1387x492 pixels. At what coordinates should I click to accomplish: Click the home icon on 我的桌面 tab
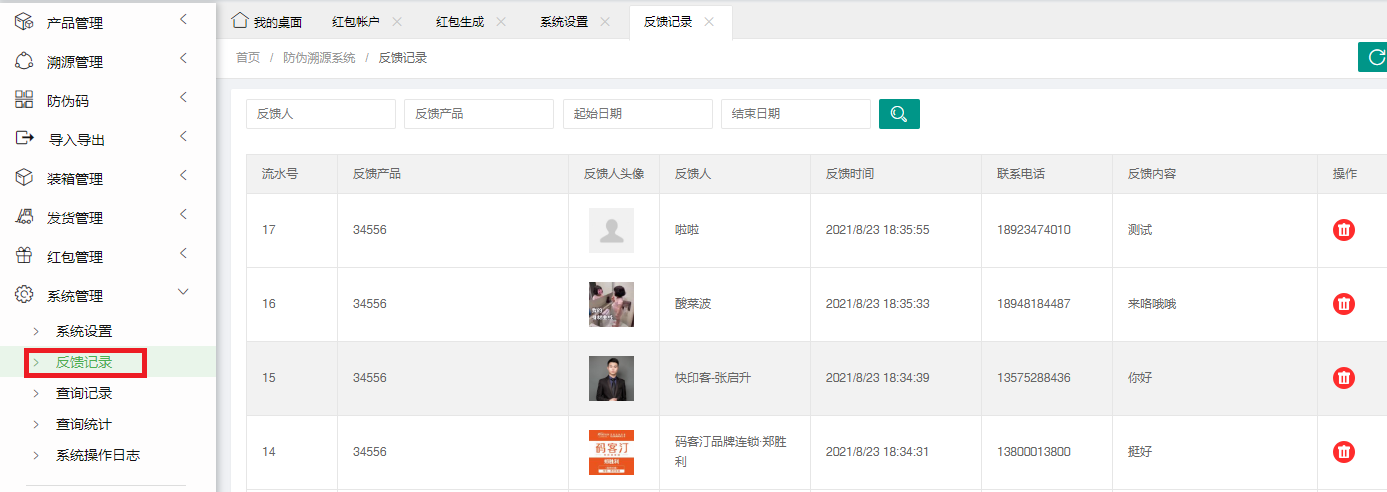(239, 21)
